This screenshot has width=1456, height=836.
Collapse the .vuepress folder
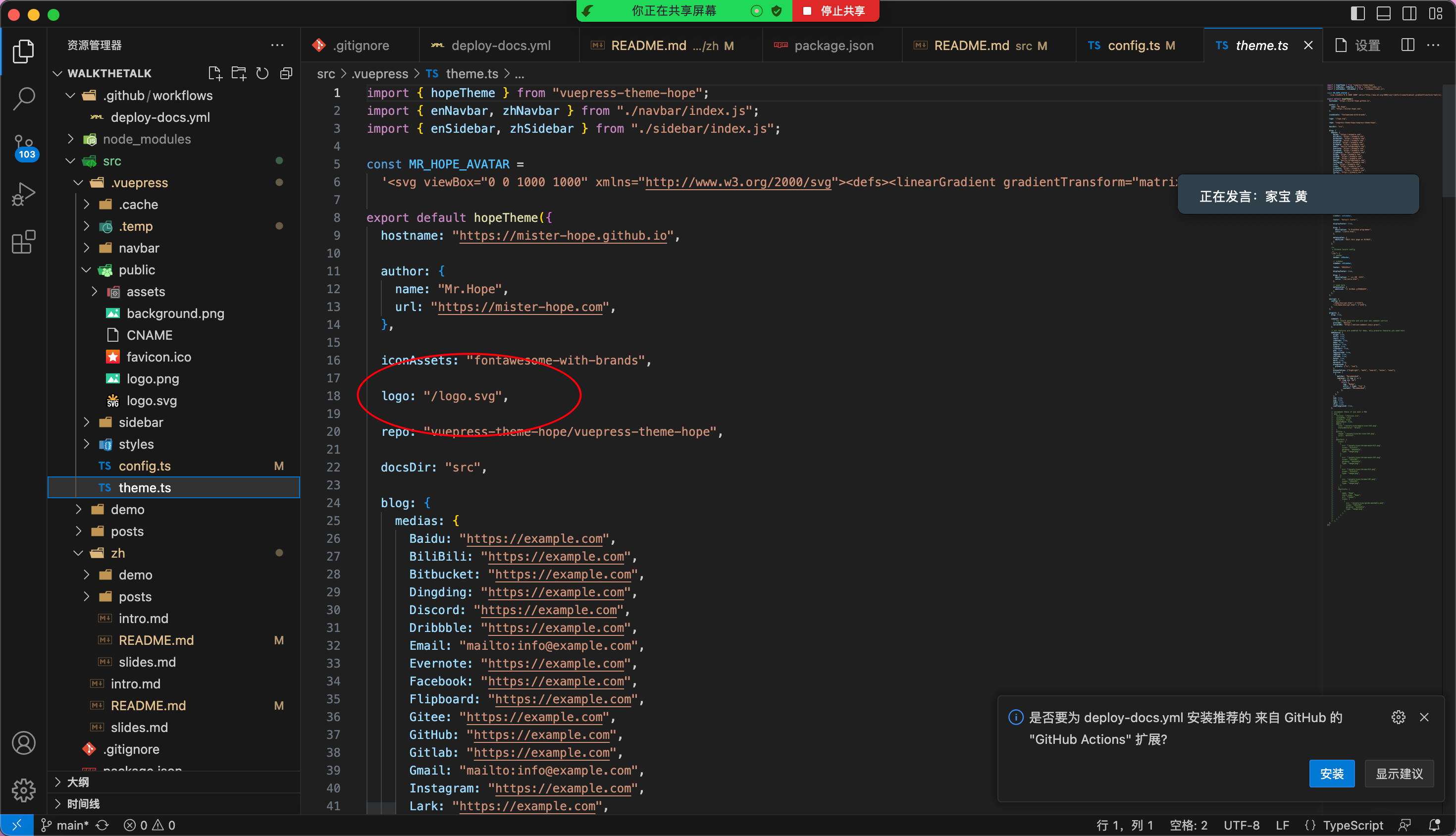click(x=78, y=183)
